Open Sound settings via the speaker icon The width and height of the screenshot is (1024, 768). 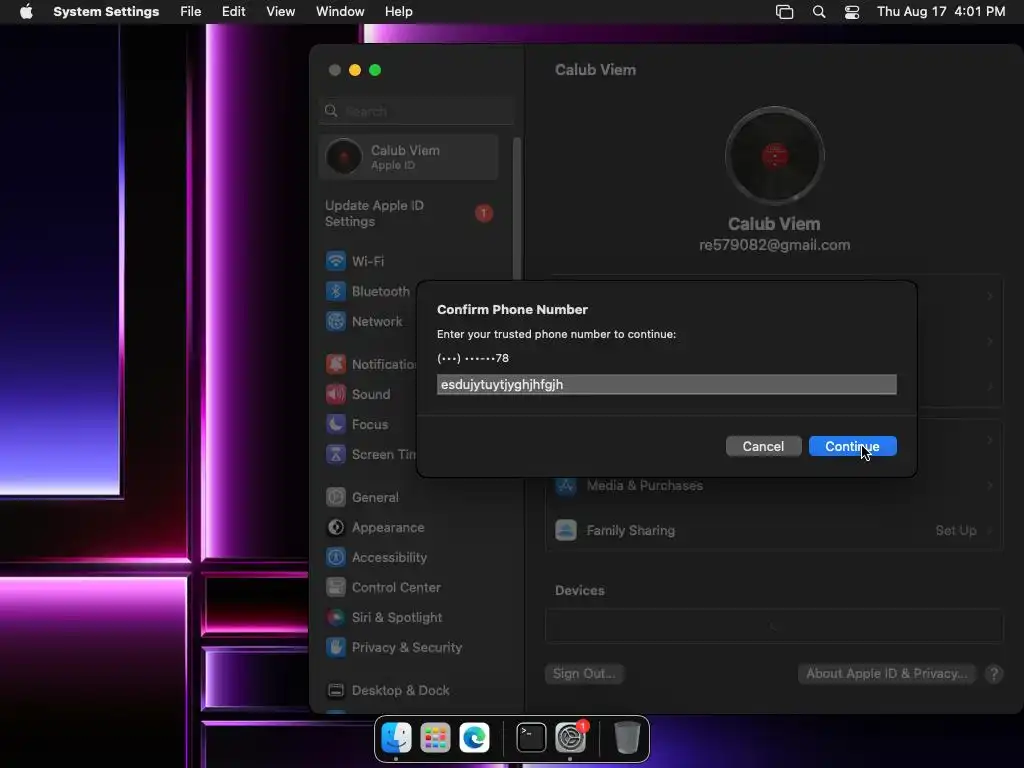pos(336,394)
